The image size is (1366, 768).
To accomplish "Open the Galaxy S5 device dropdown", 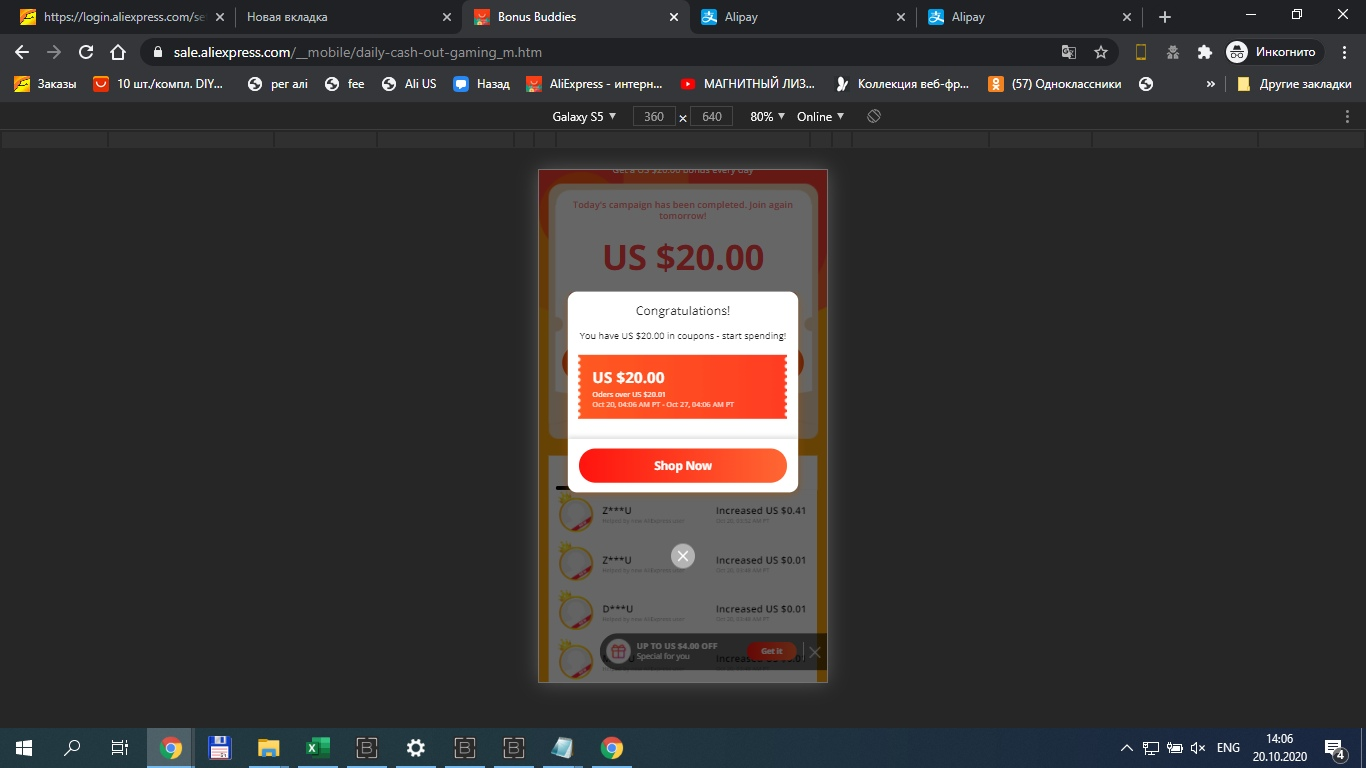I will (585, 117).
